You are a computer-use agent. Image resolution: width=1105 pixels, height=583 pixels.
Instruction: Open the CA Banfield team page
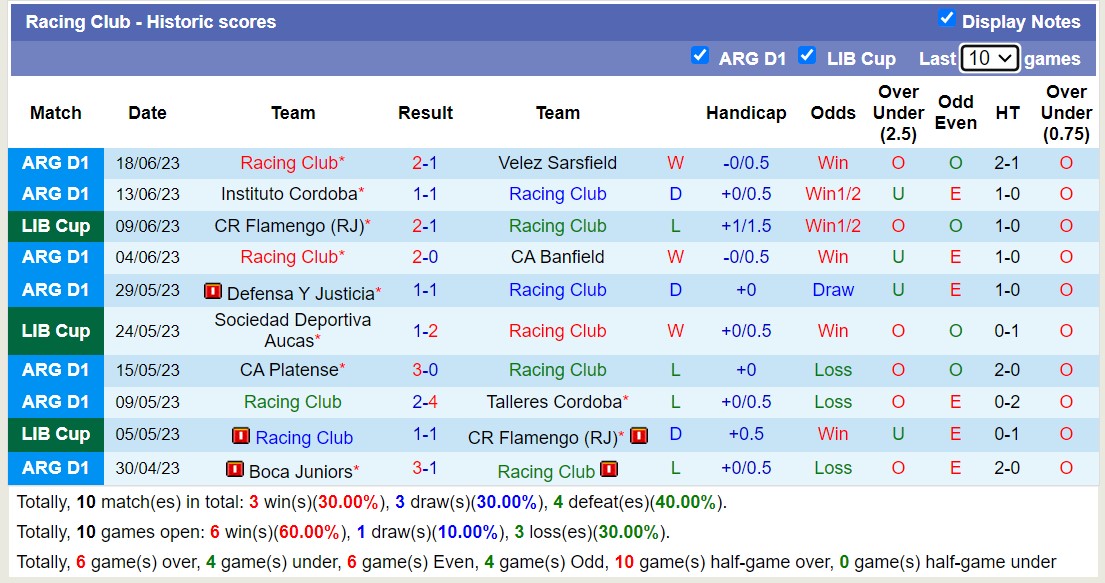[557, 257]
